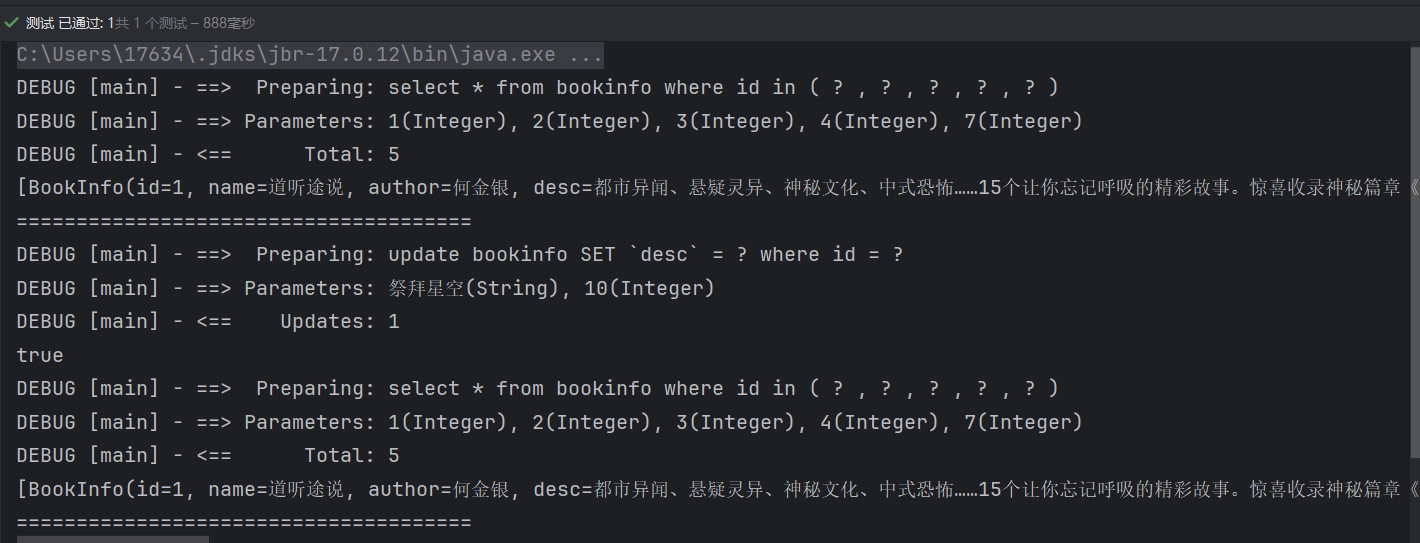1420x543 pixels.
Task: Click the 'update bookinfo SET `desc`' Preparing line
Action: 460,255
